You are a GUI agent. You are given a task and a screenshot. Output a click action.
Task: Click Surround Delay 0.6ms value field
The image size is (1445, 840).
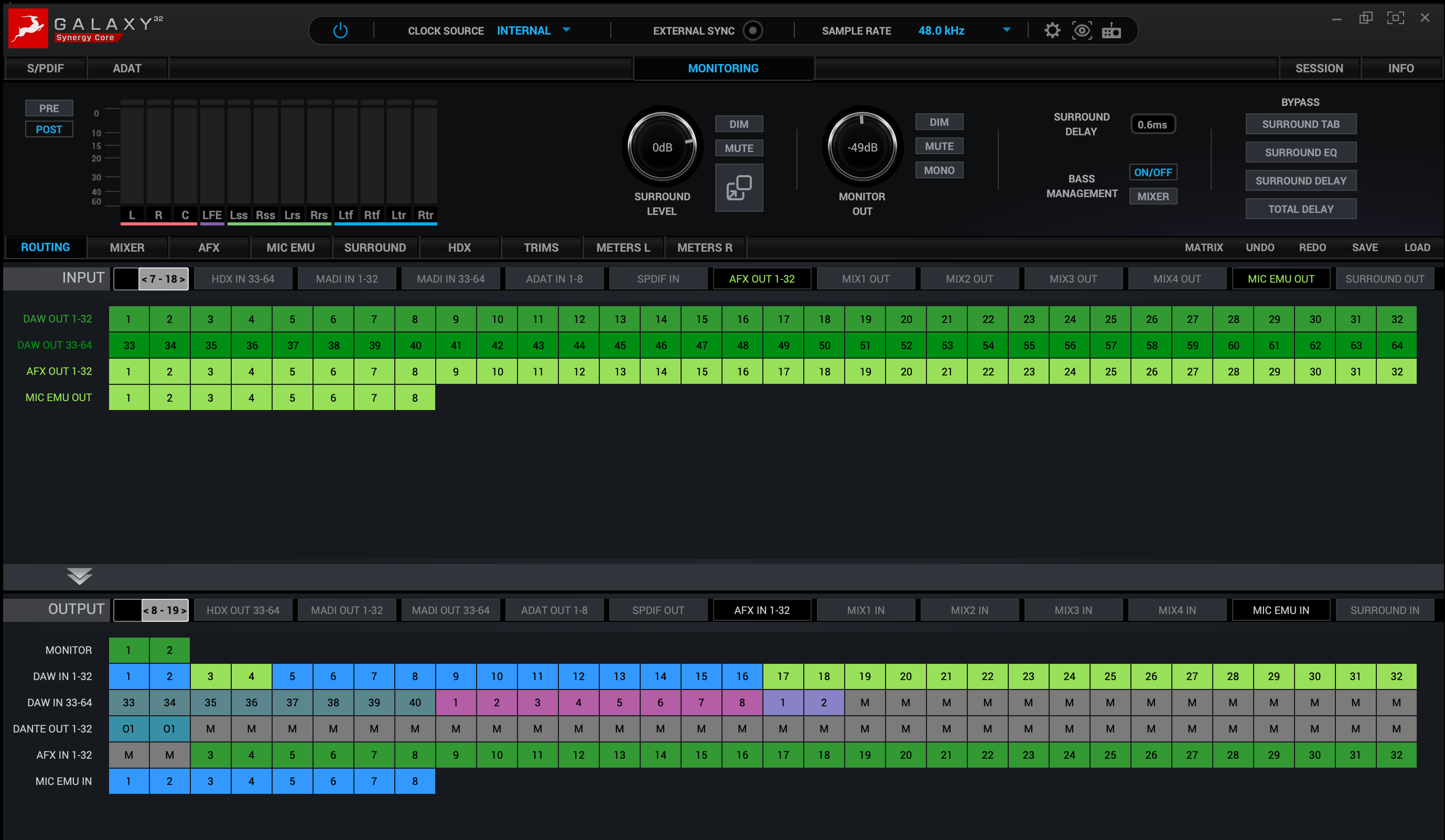(1152, 124)
